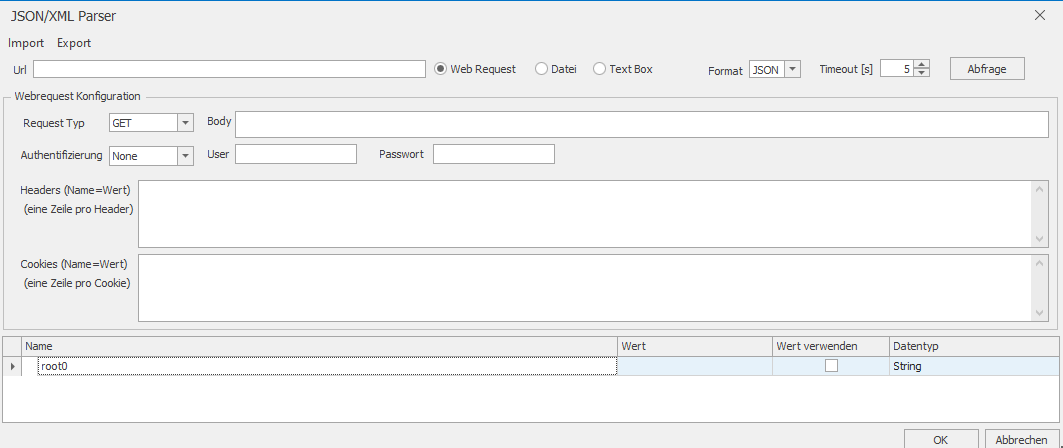Click the OK button
This screenshot has height=448, width=1063.
941,439
